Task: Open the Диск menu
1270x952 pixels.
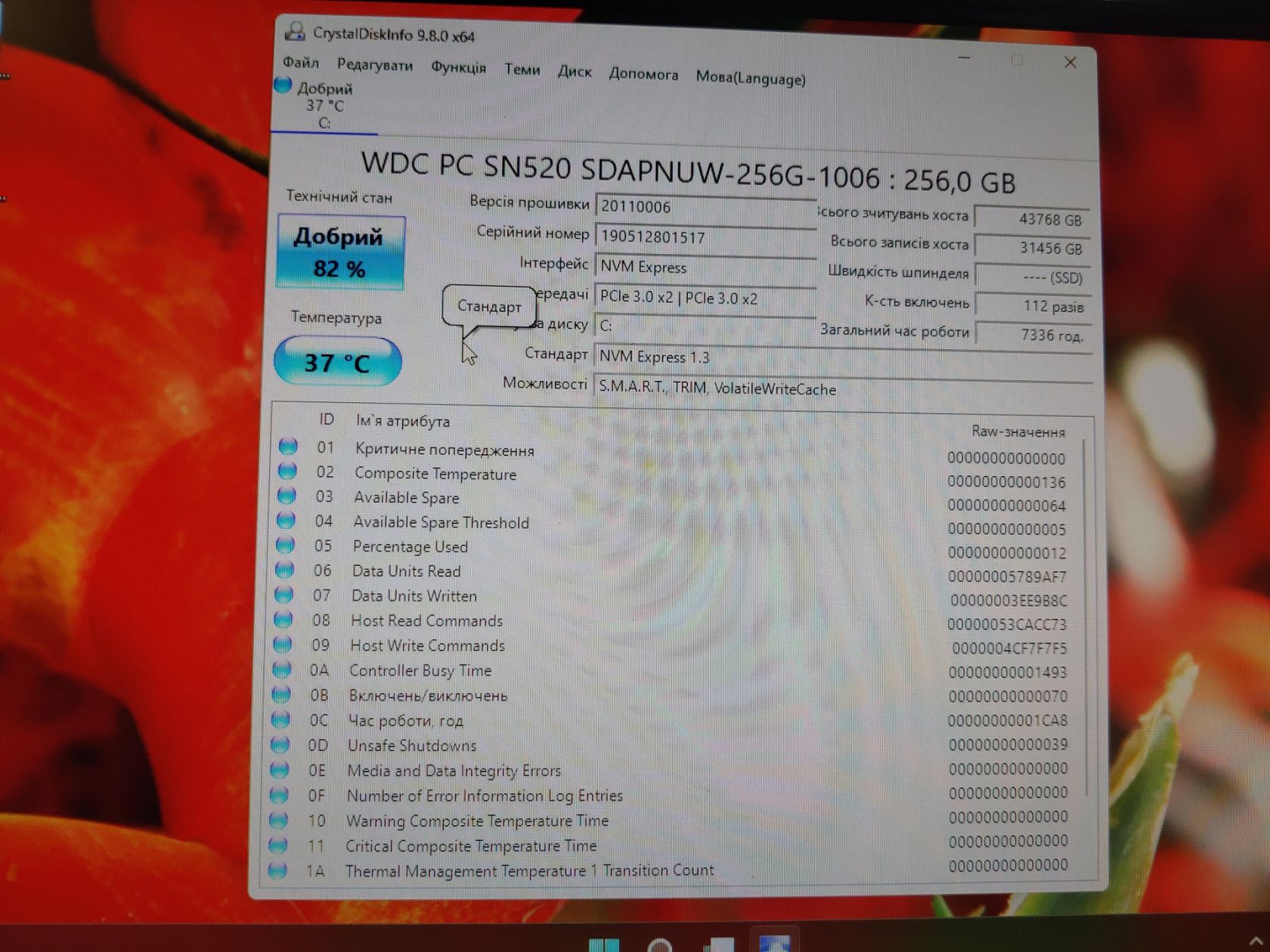Action: coord(575,72)
